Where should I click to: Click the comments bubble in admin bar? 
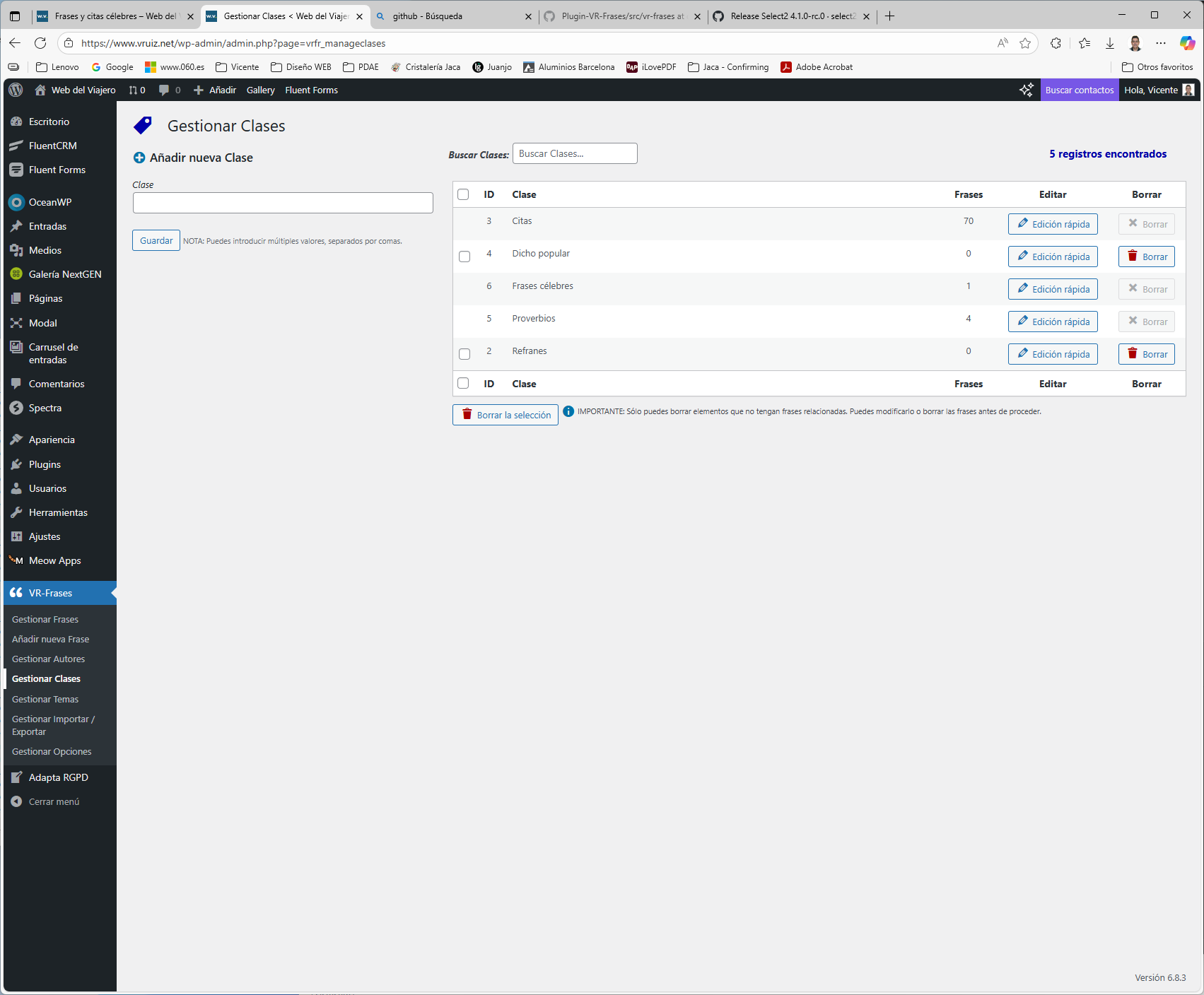[x=165, y=90]
